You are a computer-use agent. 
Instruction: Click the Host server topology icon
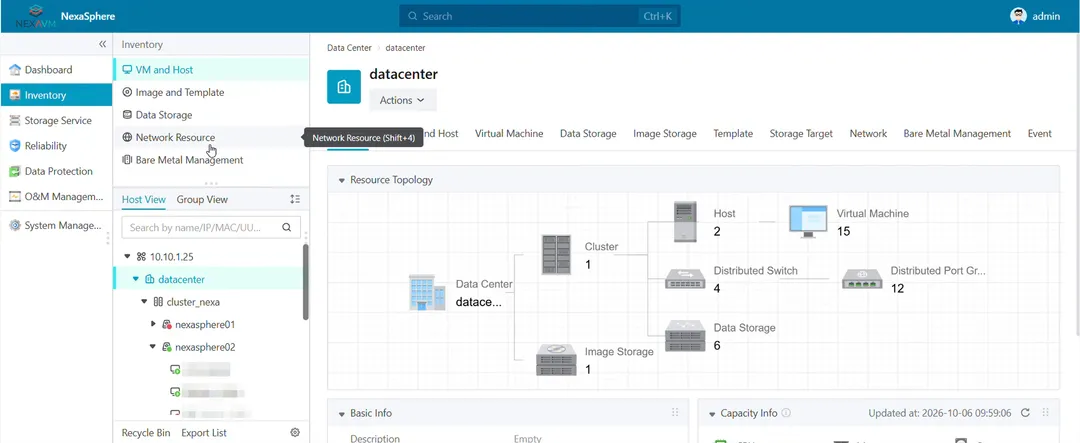[x=685, y=221]
